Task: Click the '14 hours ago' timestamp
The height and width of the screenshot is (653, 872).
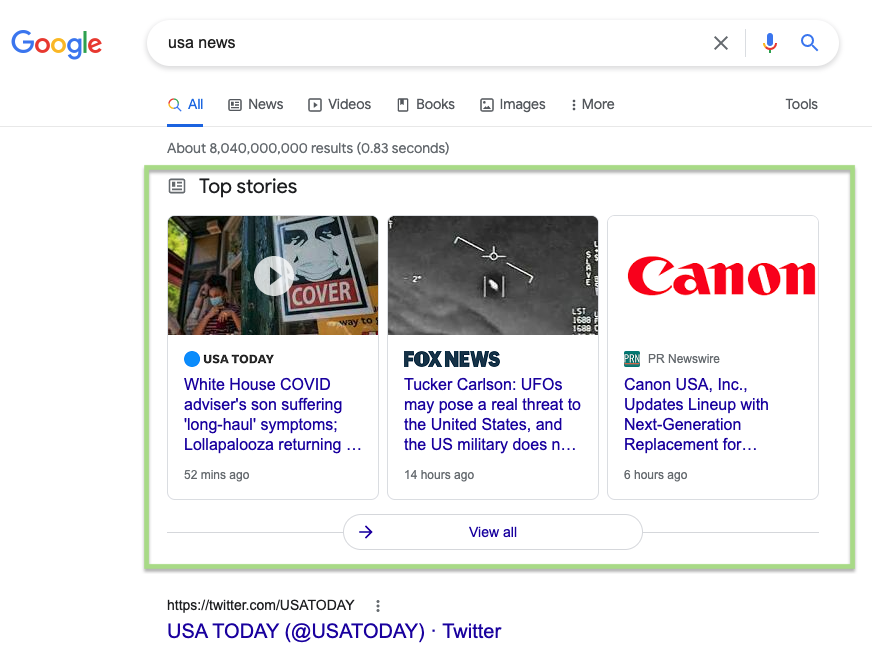Action: [x=439, y=475]
